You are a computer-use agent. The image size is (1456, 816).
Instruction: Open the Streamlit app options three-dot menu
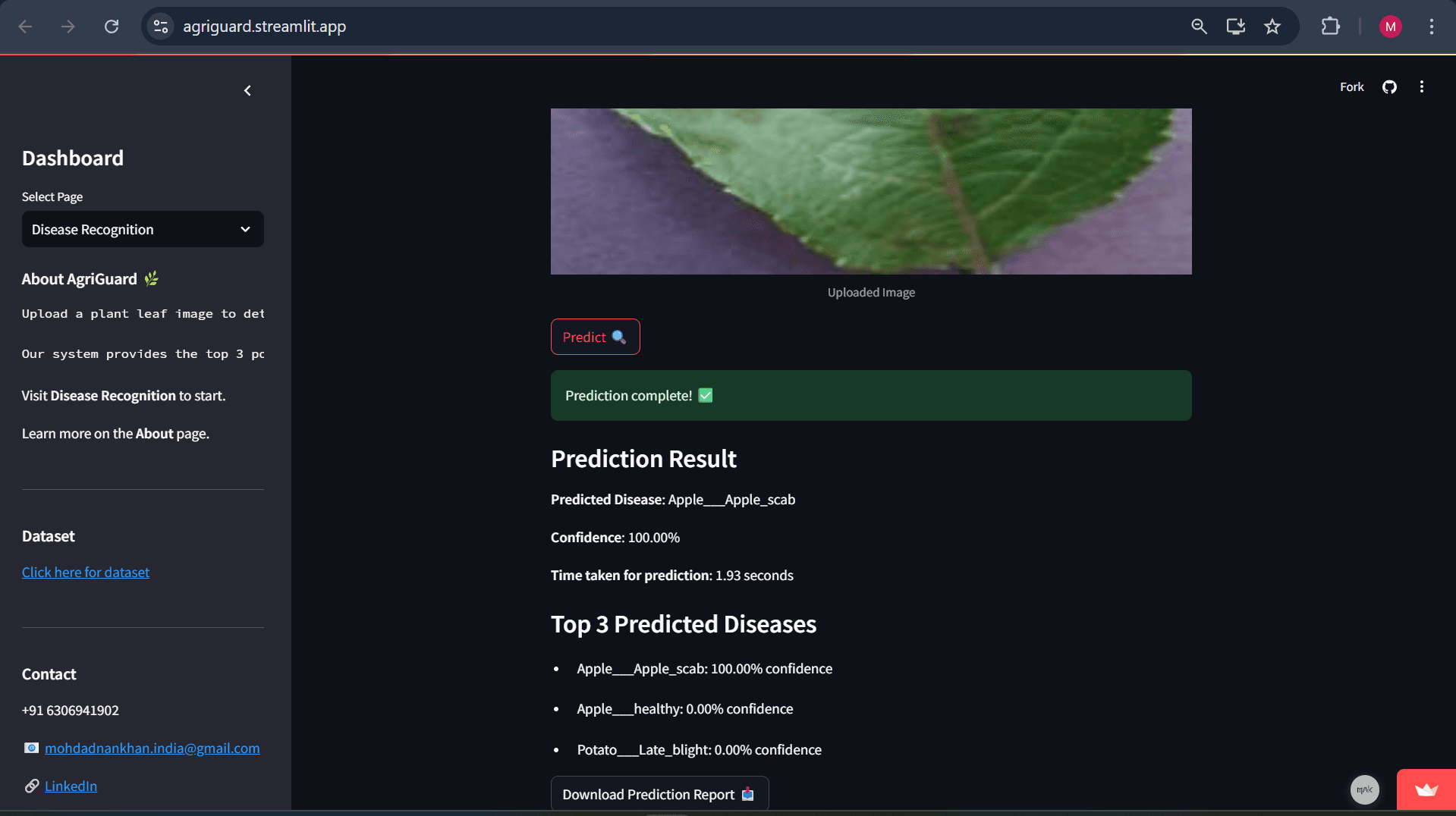(x=1423, y=86)
